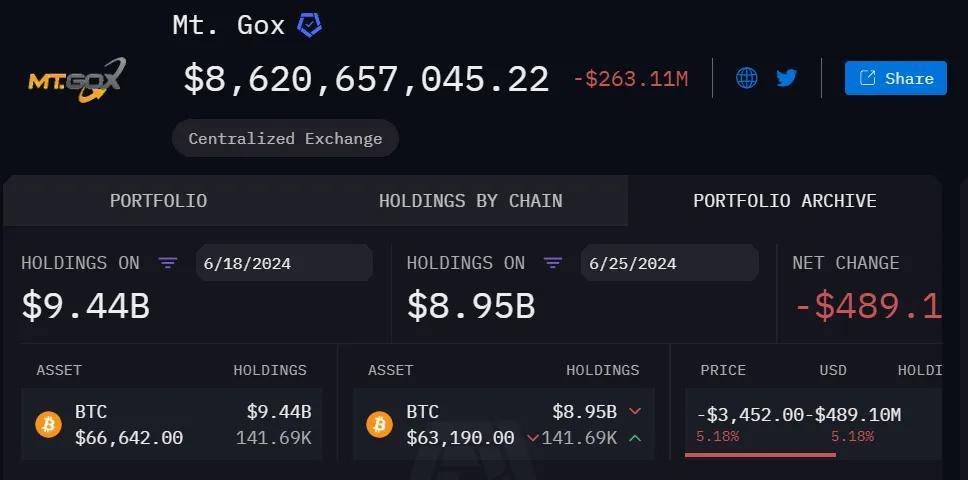
Task: Click the green up arrow next to 141.69K
Action: coord(635,438)
